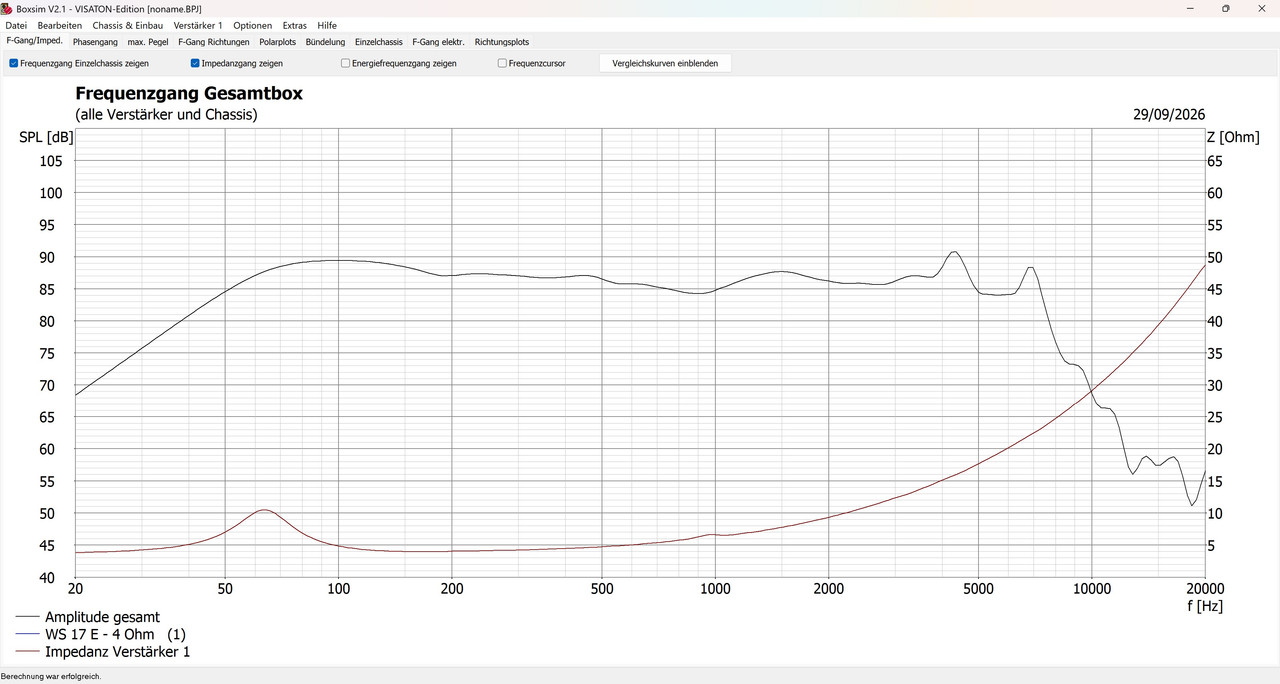Screen dimensions: 1280x684
Task: Click the 65 Ohm axis value
Action: [x=1215, y=161]
